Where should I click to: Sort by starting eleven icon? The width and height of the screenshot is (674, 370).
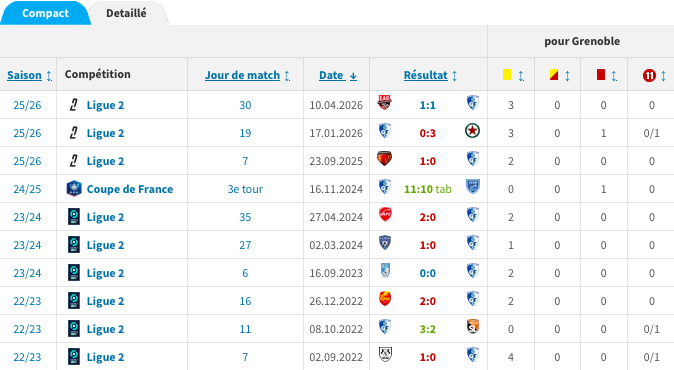pos(649,76)
